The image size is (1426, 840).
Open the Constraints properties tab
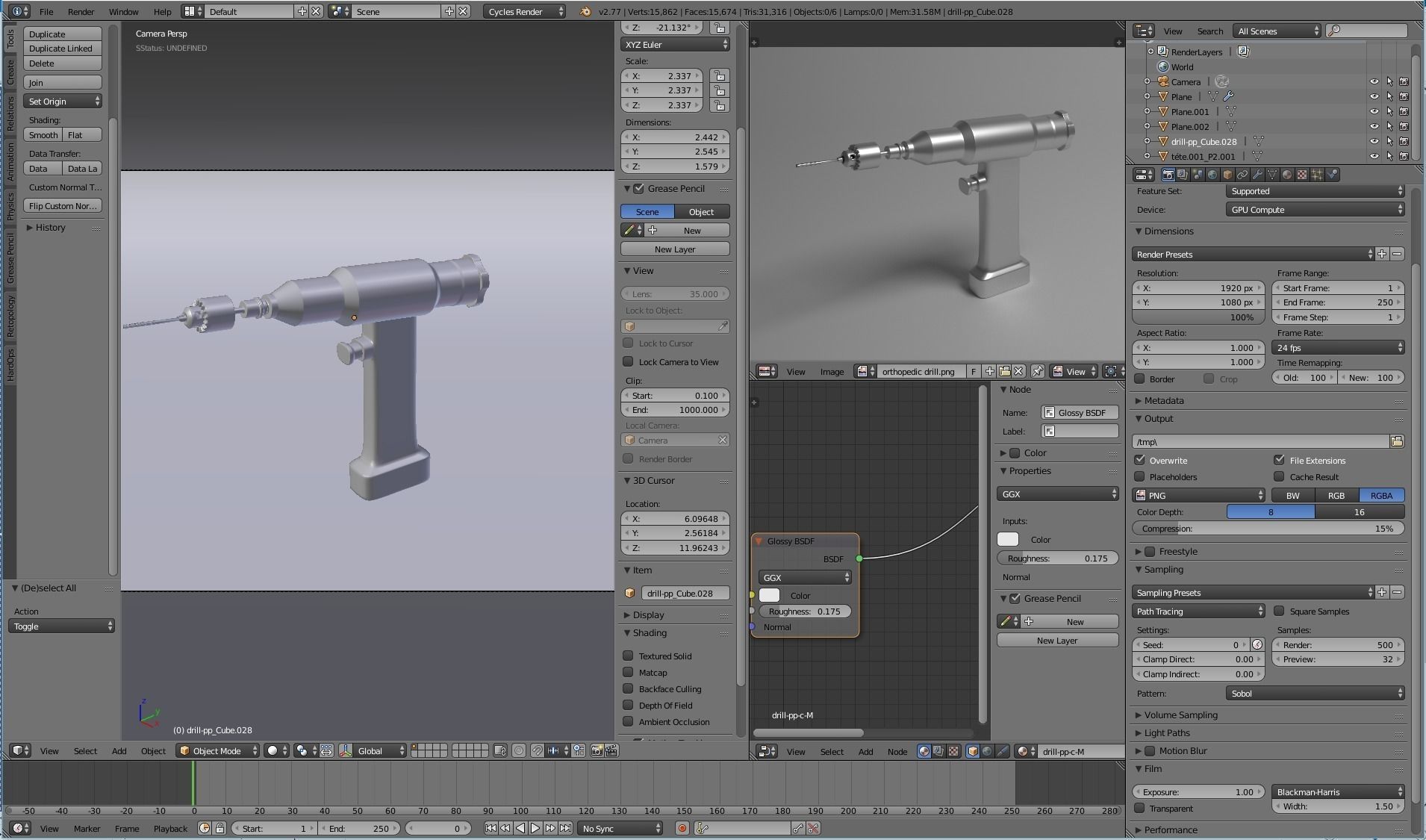pyautogui.click(x=1242, y=175)
